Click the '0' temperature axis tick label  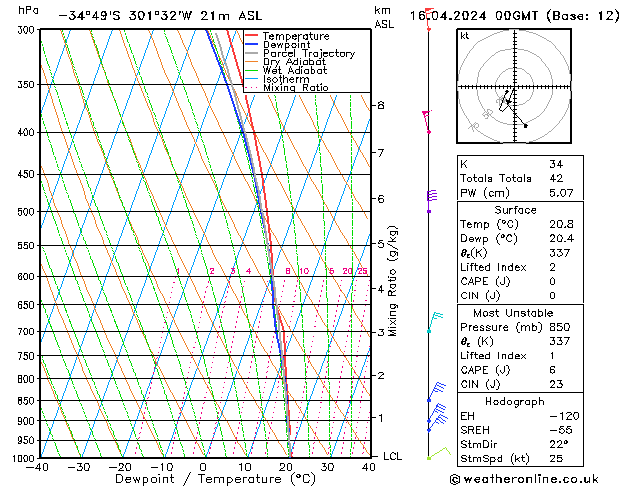(203, 467)
